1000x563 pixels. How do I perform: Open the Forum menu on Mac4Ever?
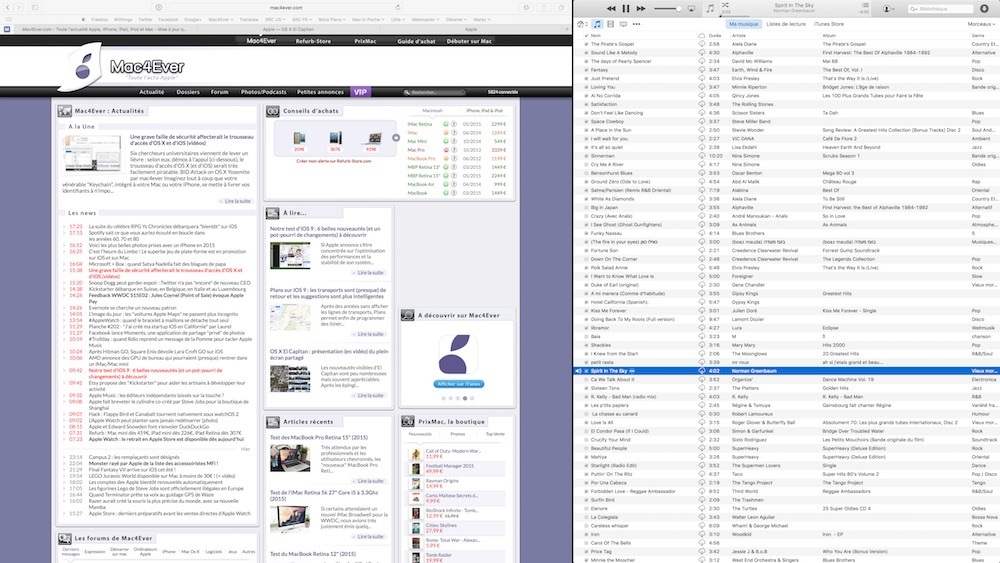coord(219,92)
